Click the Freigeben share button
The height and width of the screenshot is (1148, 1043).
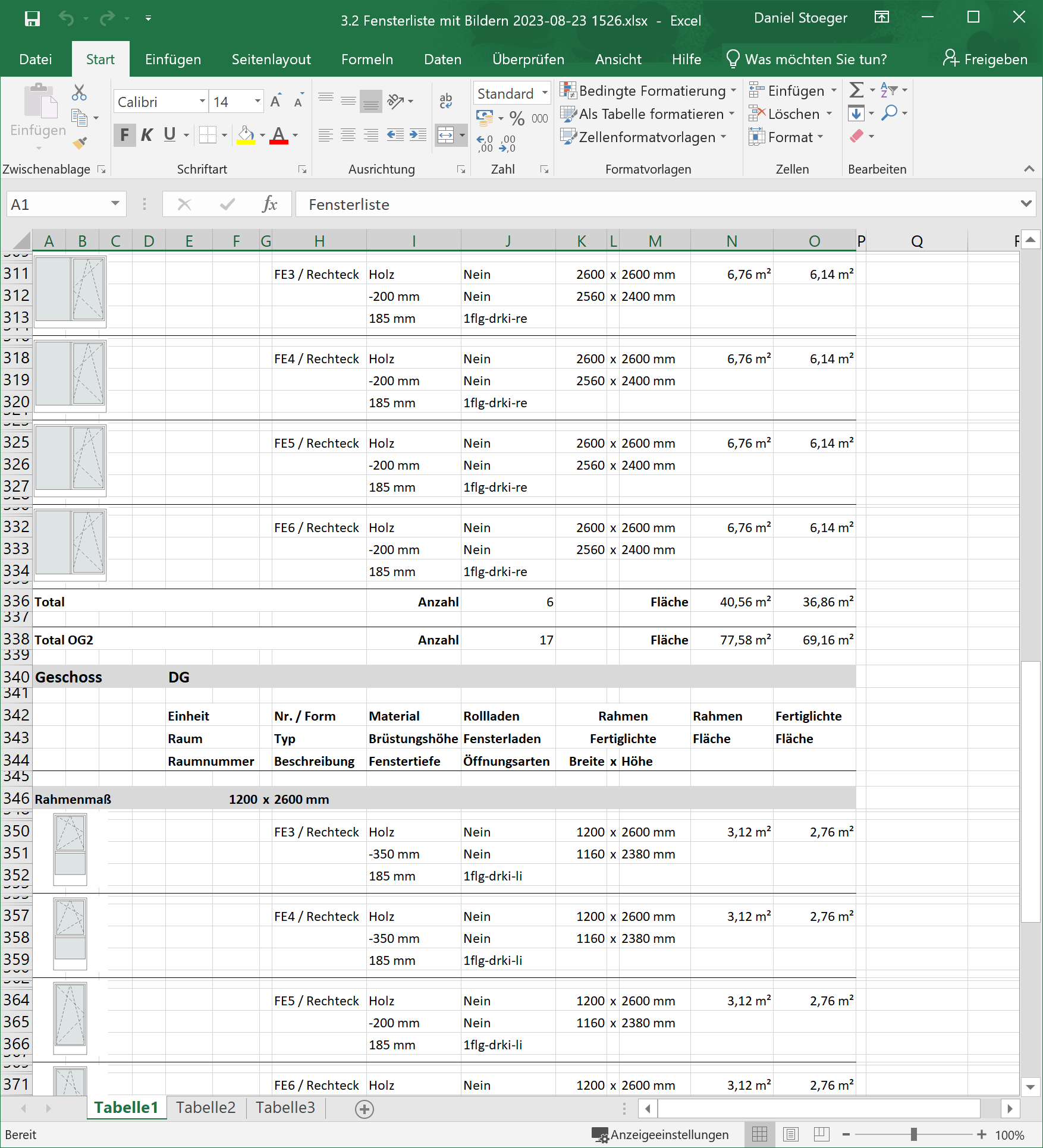[985, 59]
